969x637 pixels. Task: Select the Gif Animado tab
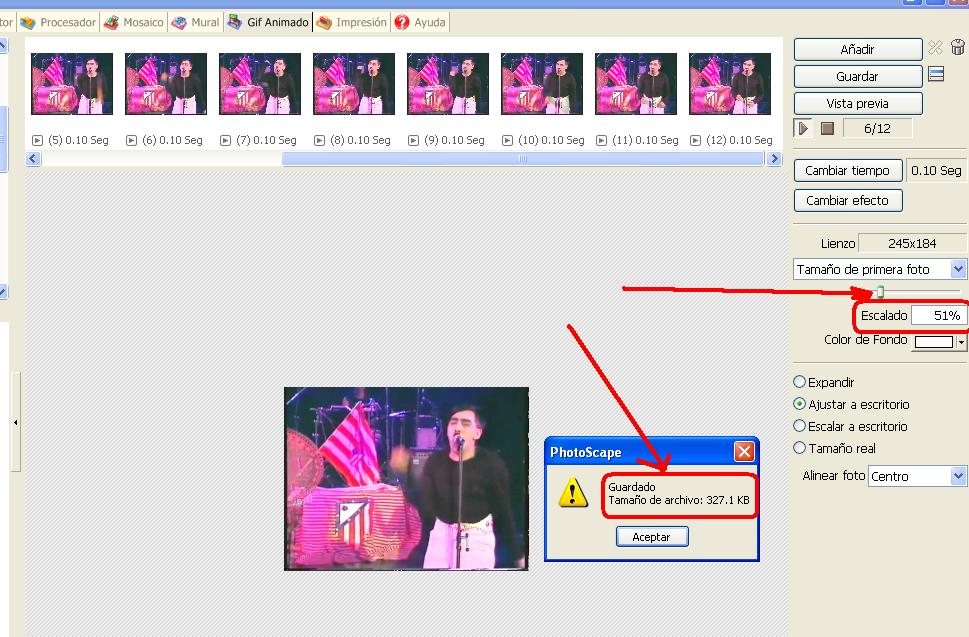(268, 23)
